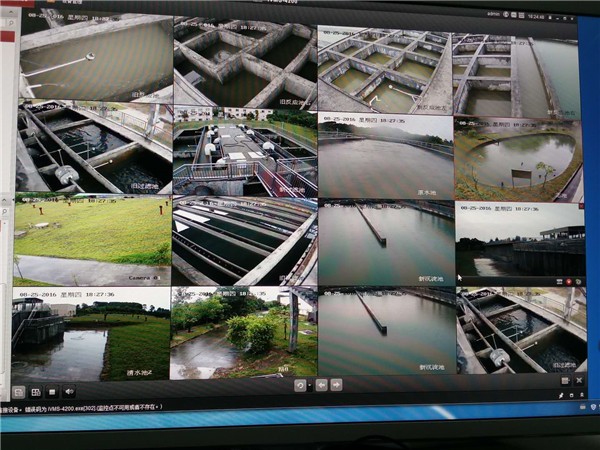
Task: Toggle the speaker volume mute icon
Action: [x=68, y=391]
